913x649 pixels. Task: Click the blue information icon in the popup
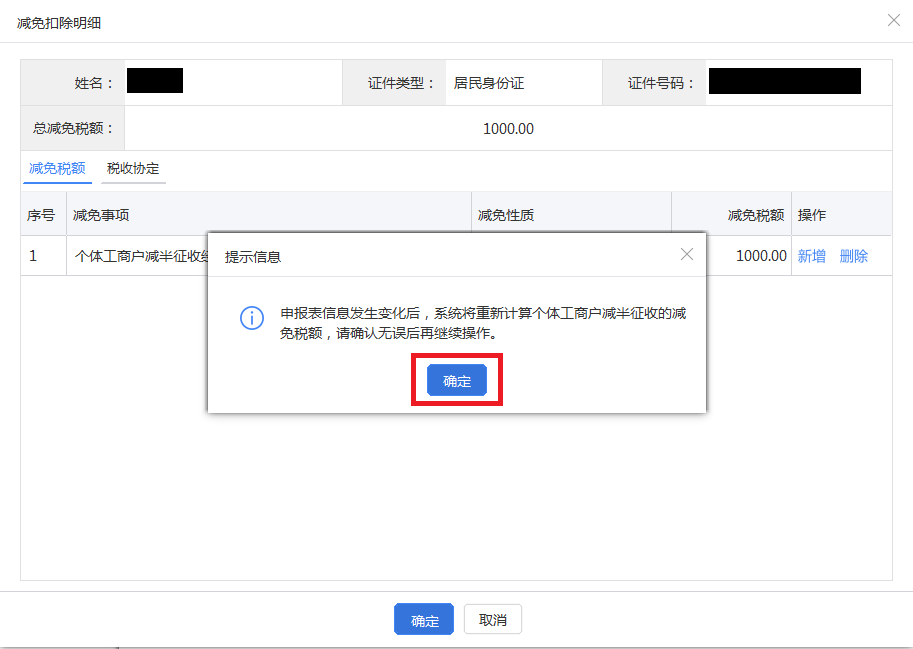click(x=251, y=318)
